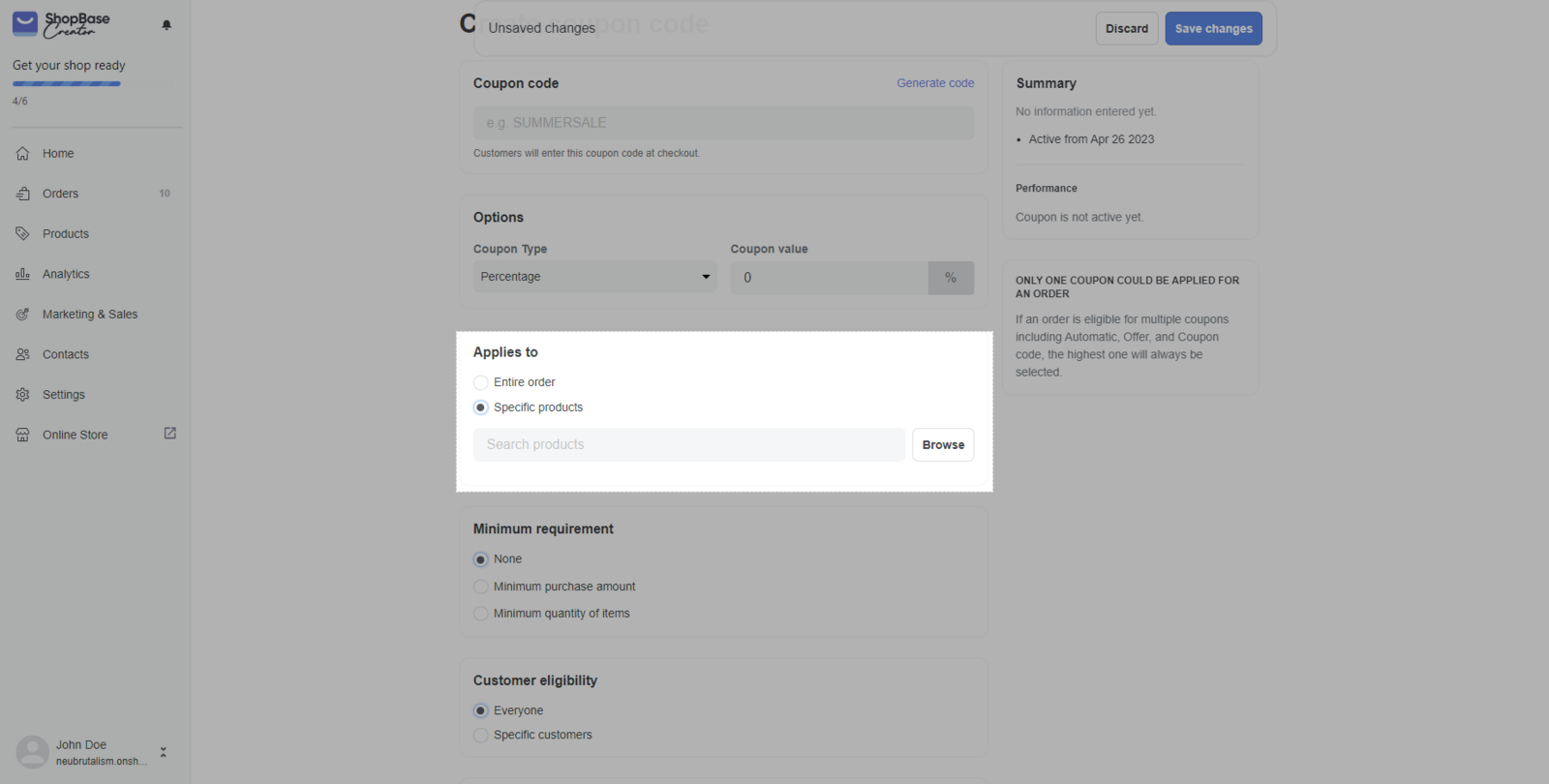Click the '4/6' progress count

20,101
